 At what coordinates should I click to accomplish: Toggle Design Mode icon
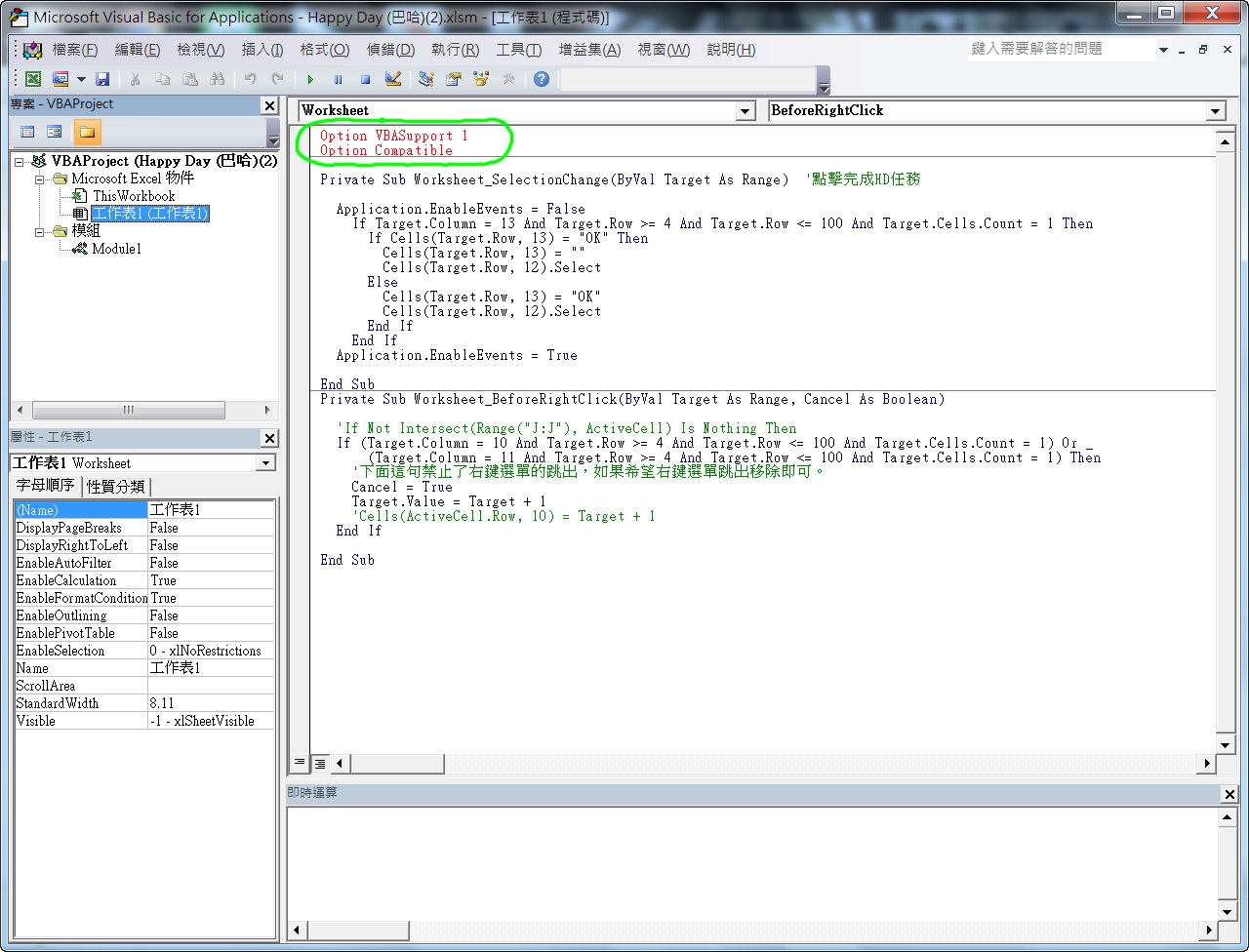(392, 79)
